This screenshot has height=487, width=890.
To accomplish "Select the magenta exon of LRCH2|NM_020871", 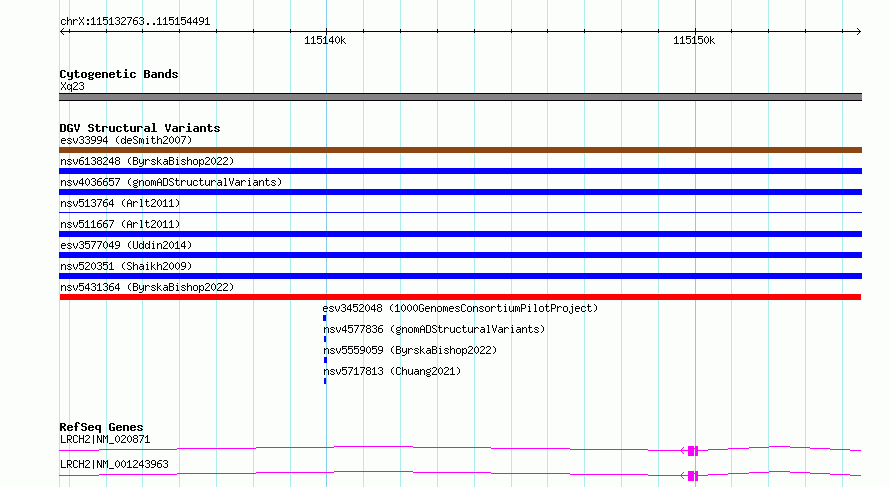I will 692,451.
